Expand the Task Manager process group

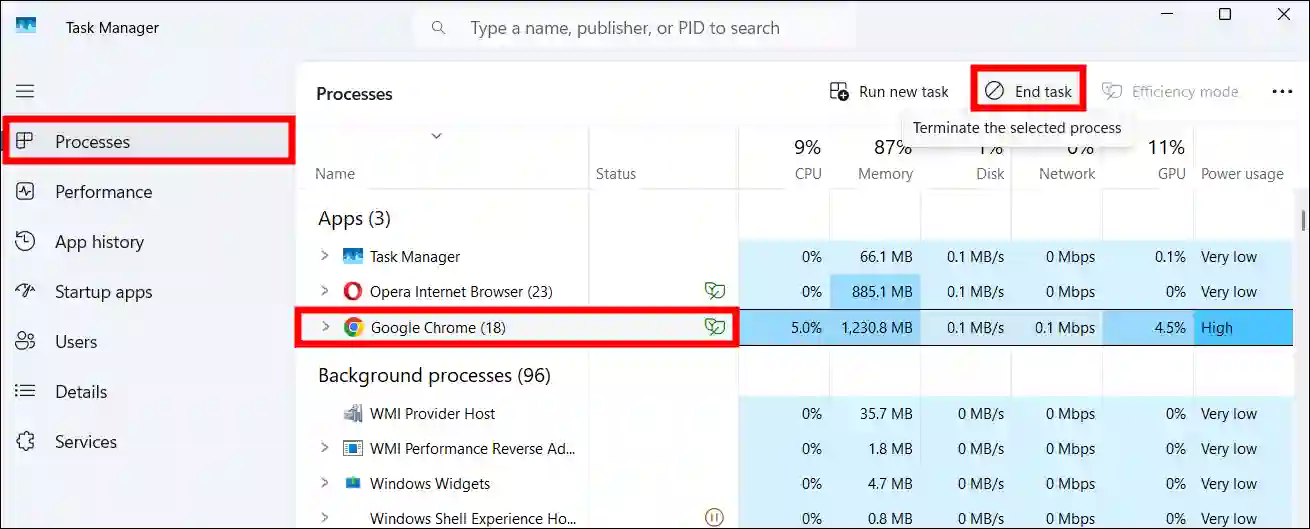[x=324, y=256]
